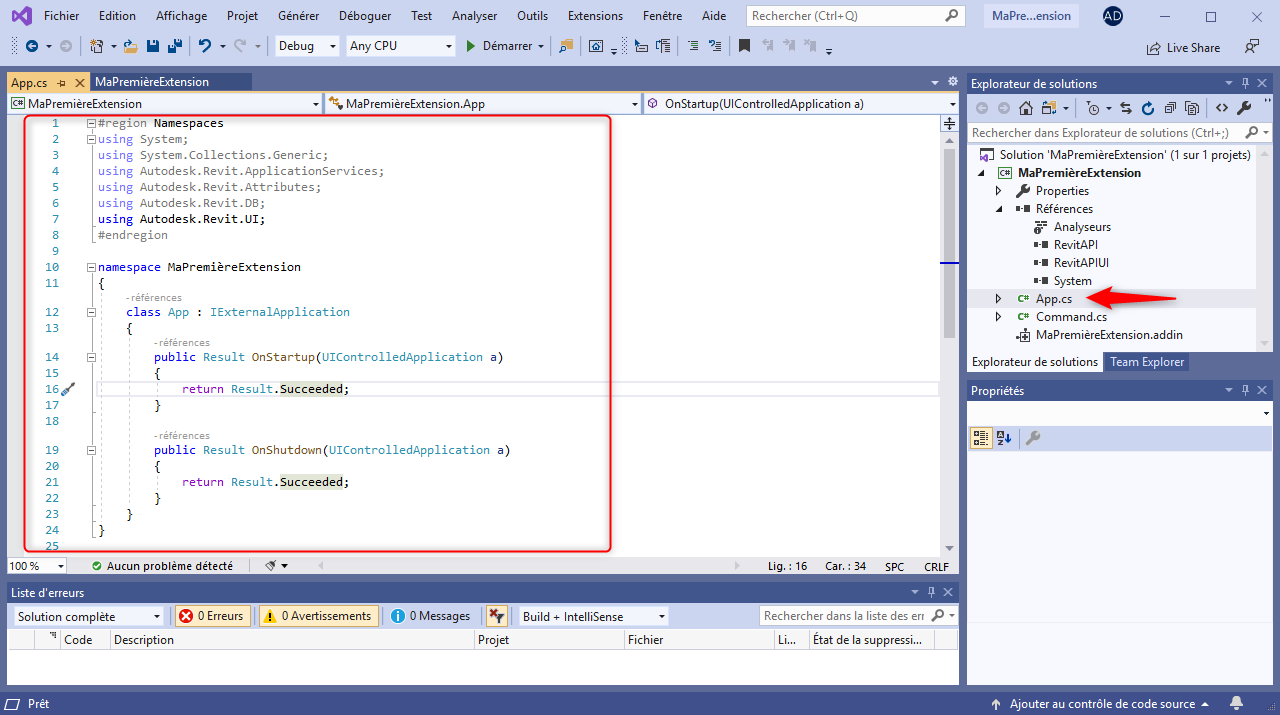
Task: Click the search box in Solution Explorer
Action: tap(1100, 131)
